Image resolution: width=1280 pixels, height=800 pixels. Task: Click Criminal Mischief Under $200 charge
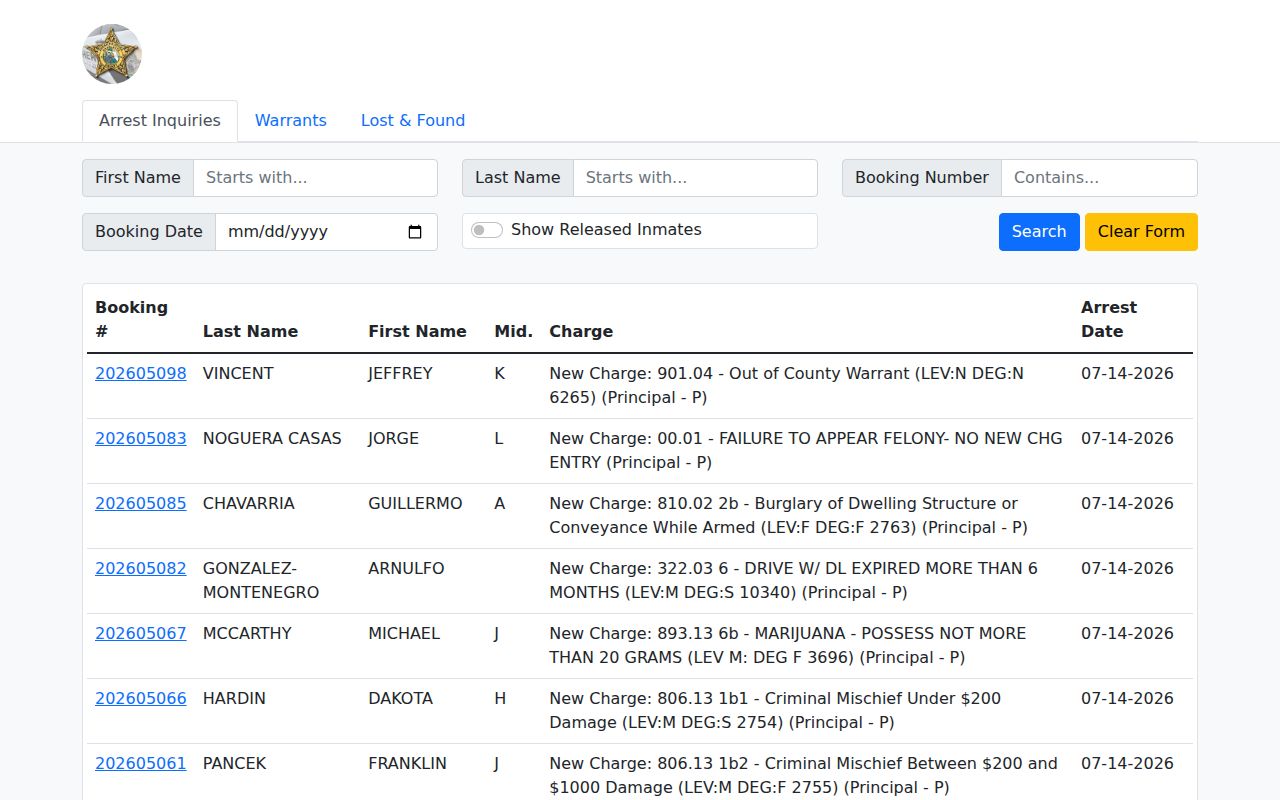775,711
